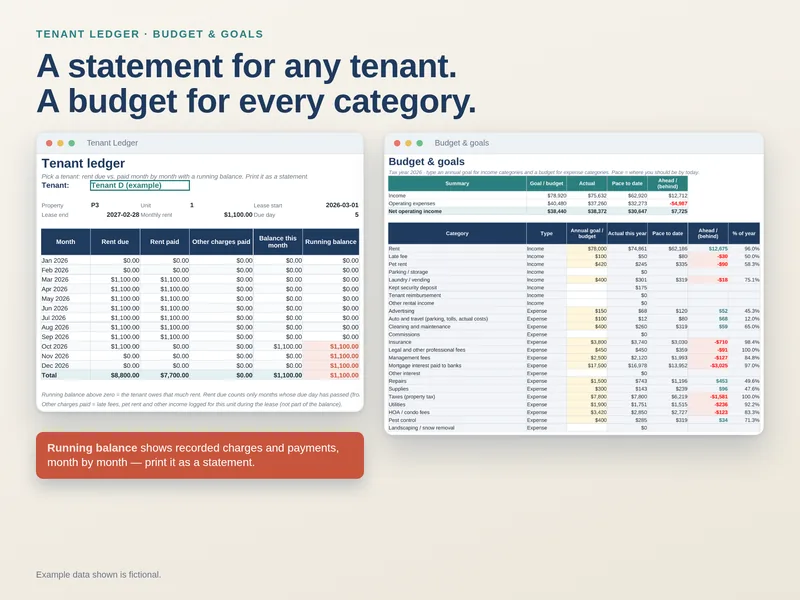Select the Category column header
800x600 pixels.
(x=457, y=234)
